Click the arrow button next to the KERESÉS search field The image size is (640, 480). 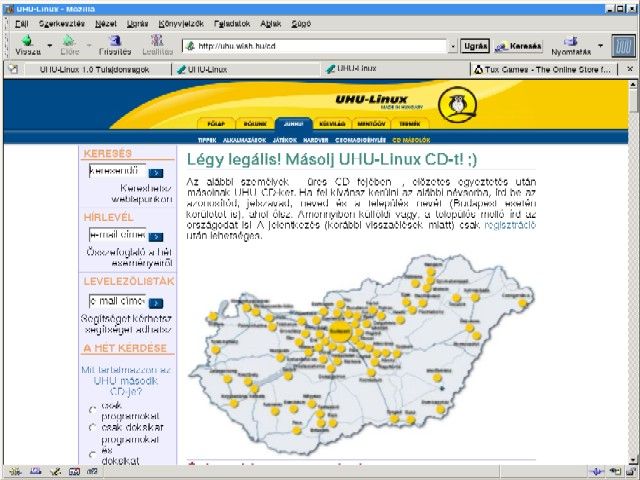pos(156,173)
